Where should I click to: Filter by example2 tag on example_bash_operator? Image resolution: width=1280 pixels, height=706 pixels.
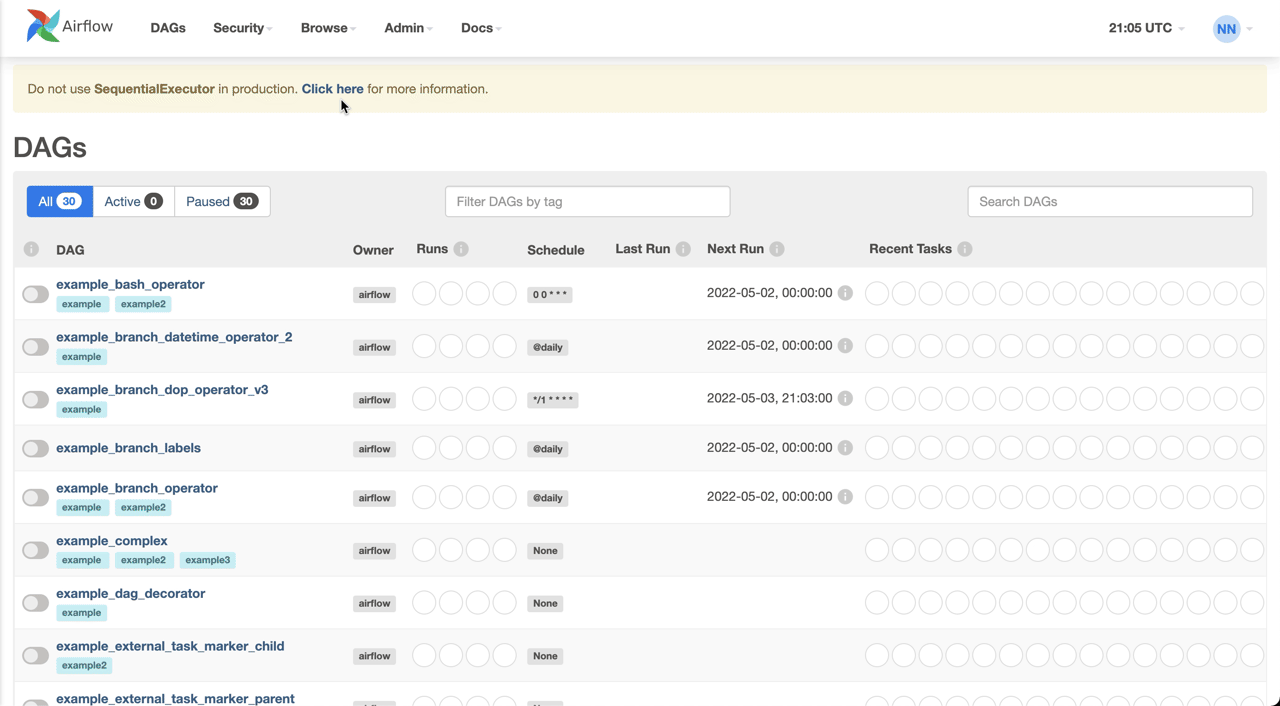coord(143,304)
